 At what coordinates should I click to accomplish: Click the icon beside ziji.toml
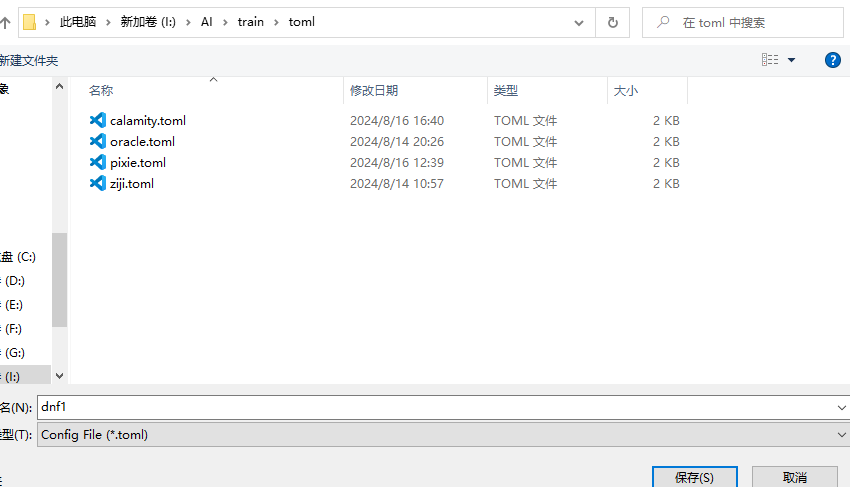click(x=97, y=183)
